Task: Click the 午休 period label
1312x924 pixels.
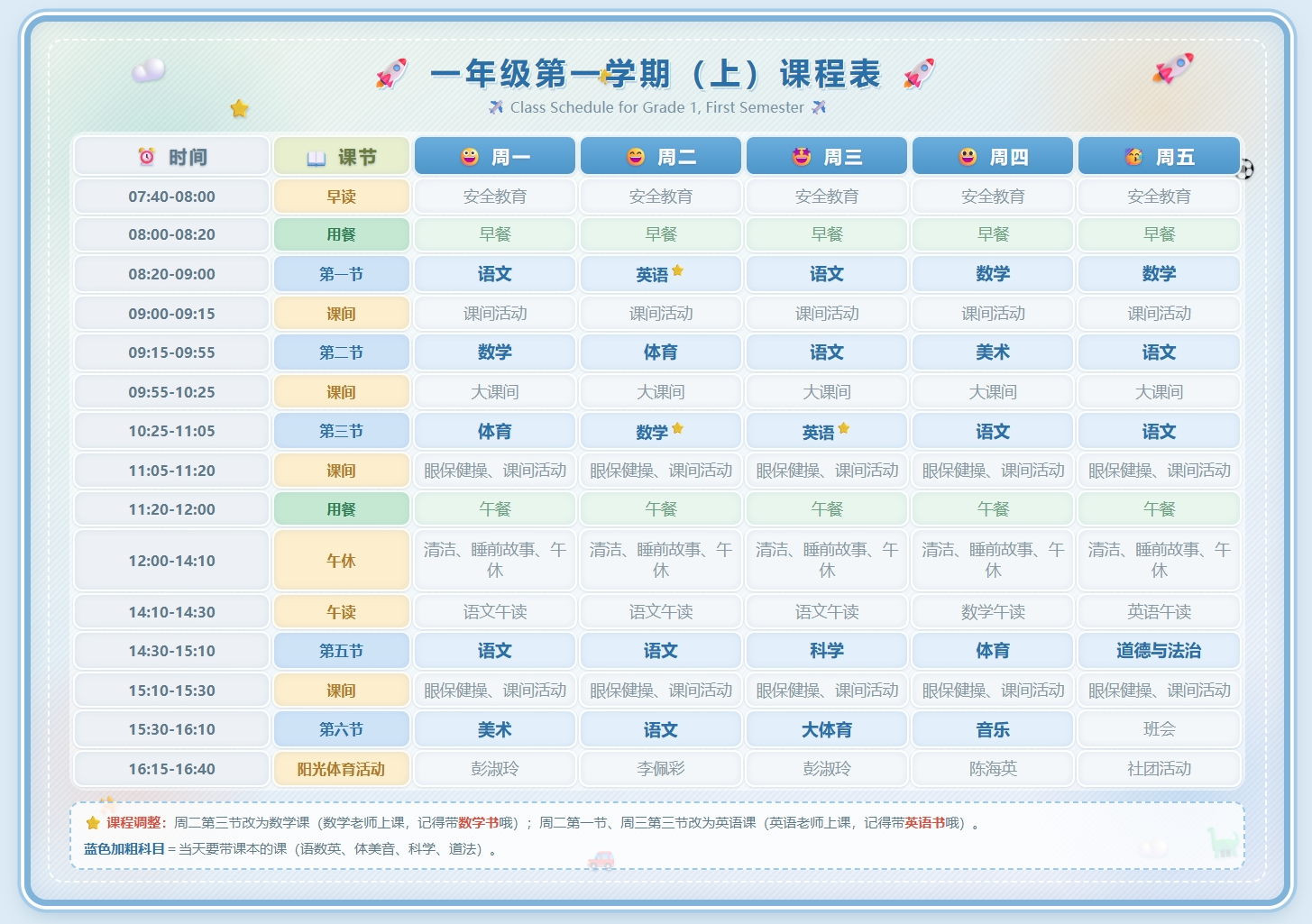Action: click(341, 561)
